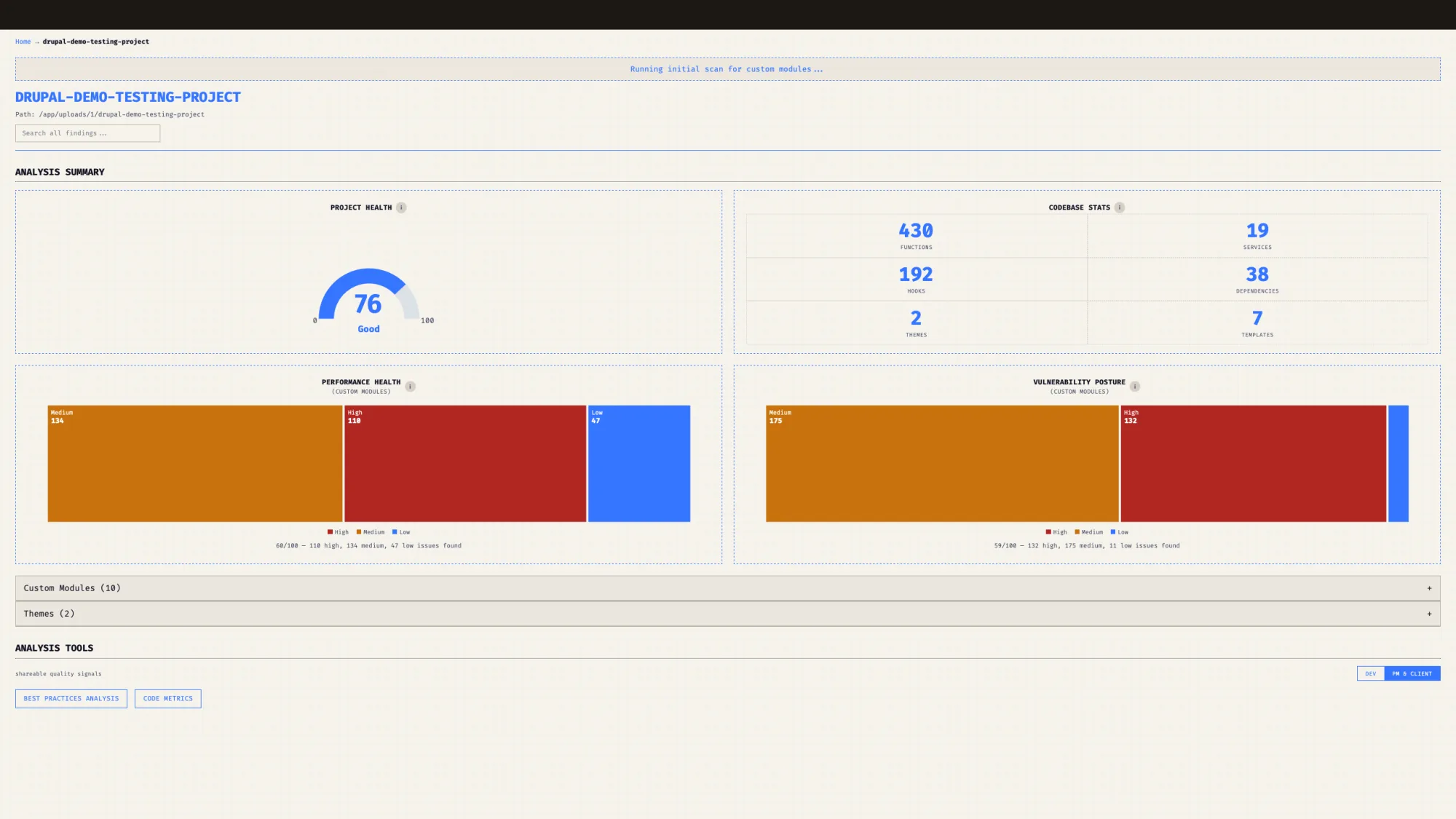Open Performance Health info icon

(411, 387)
